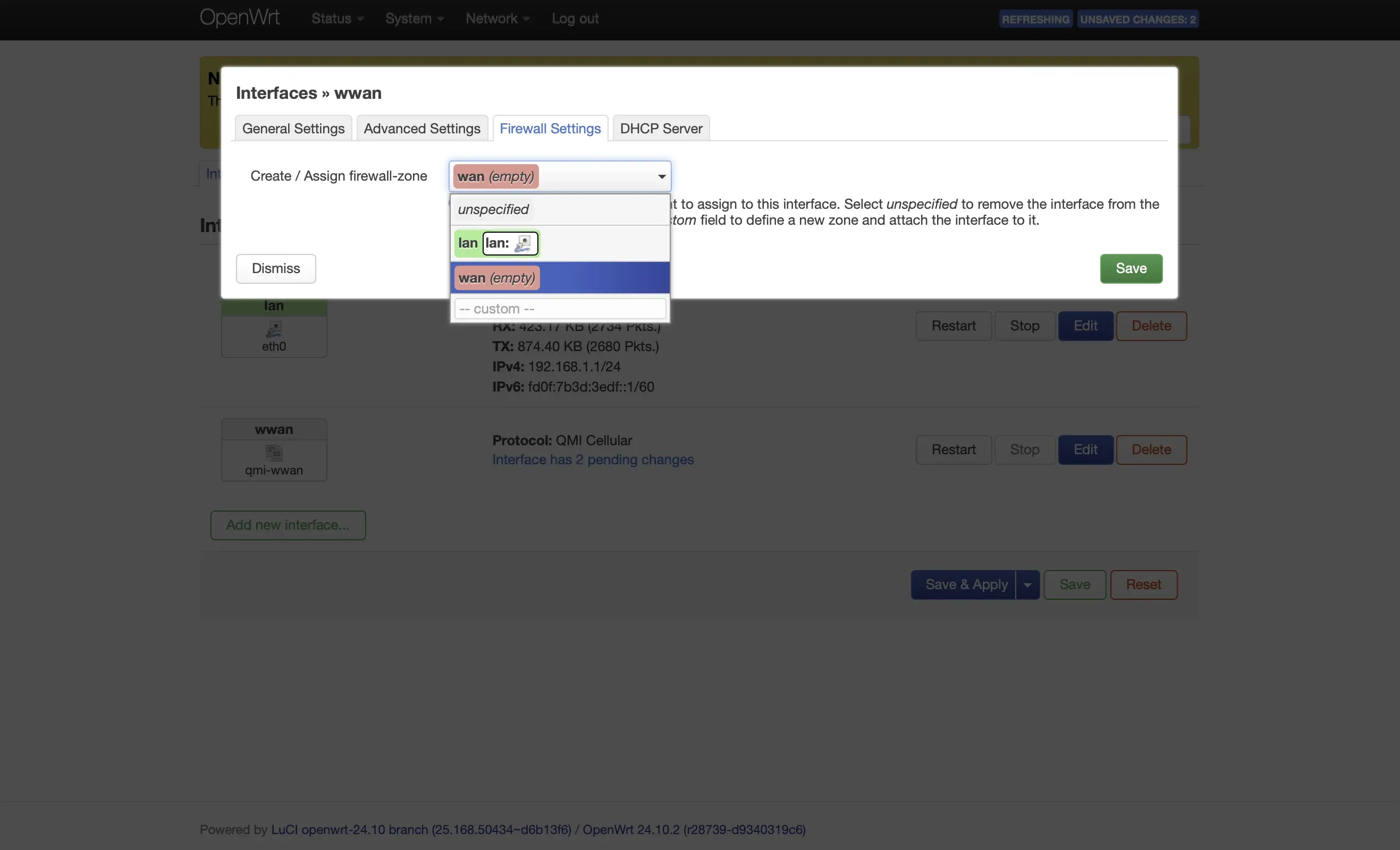The width and height of the screenshot is (1400, 850).
Task: Open the Interface has 2 pending changes link
Action: click(593, 460)
